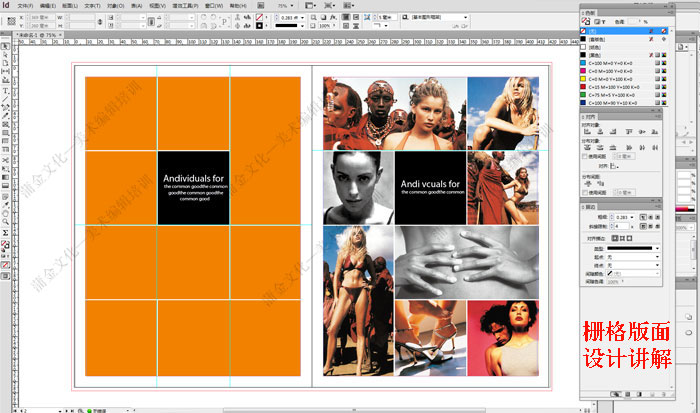Click distribute top edges icon in Align panel

pyautogui.click(x=588, y=147)
